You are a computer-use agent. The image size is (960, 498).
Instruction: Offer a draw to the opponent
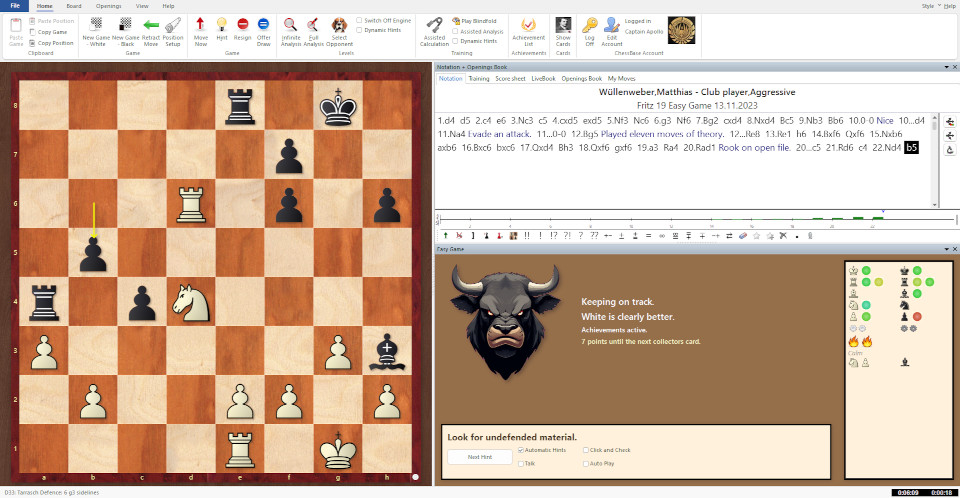264,28
